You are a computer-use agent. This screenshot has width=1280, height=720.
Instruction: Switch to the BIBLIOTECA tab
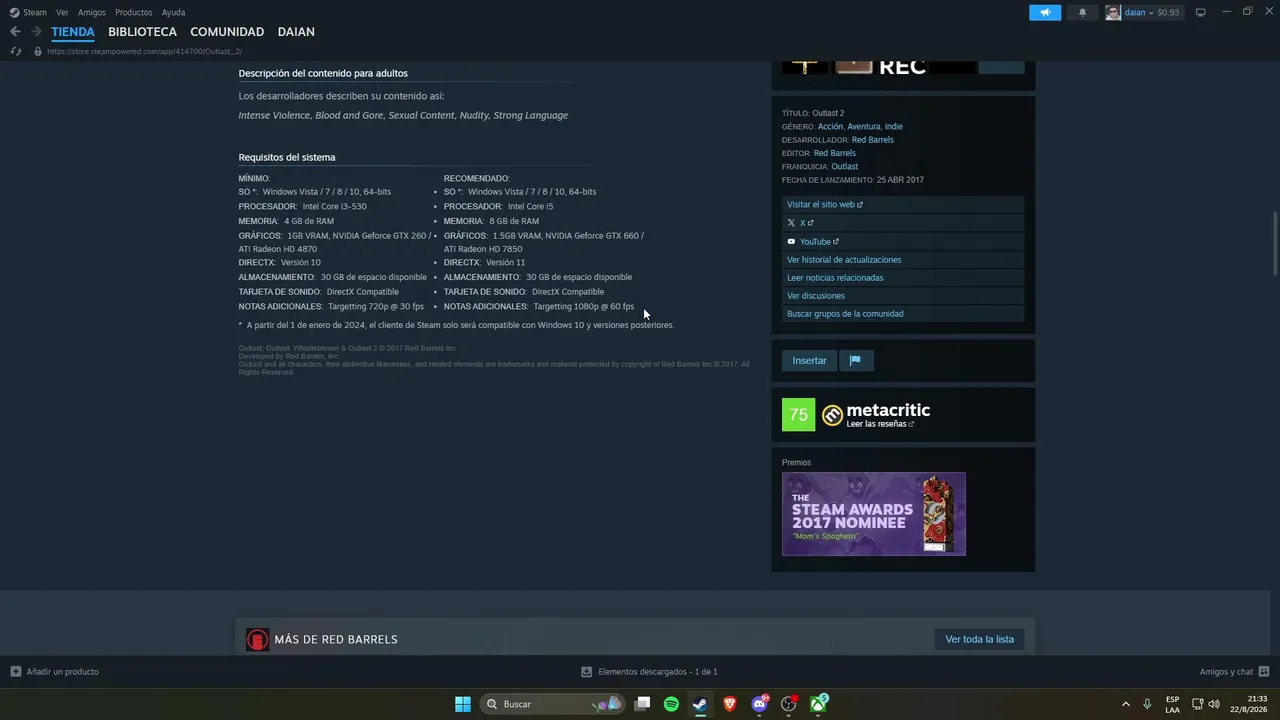tap(142, 32)
